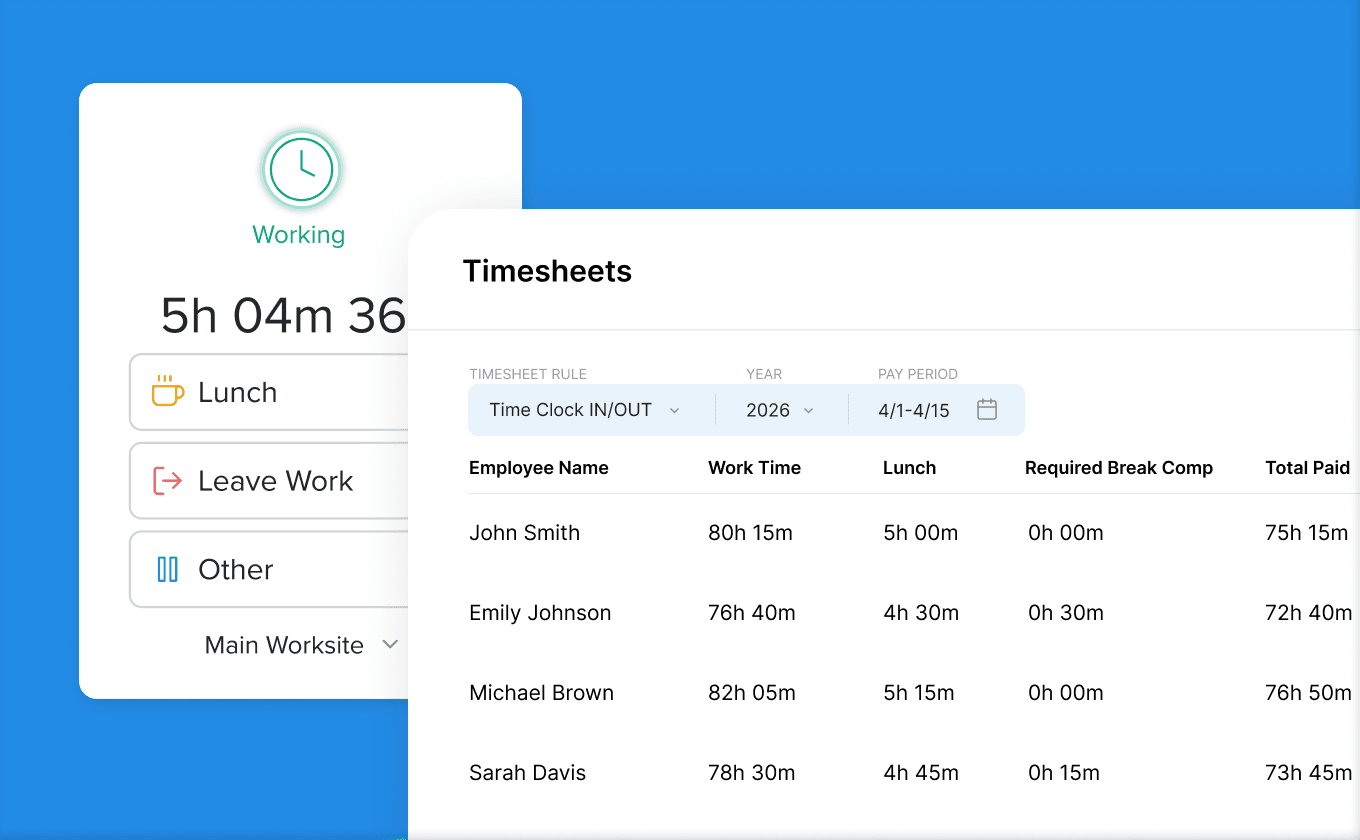Open the calendar icon in Pay Period selector

click(x=987, y=409)
